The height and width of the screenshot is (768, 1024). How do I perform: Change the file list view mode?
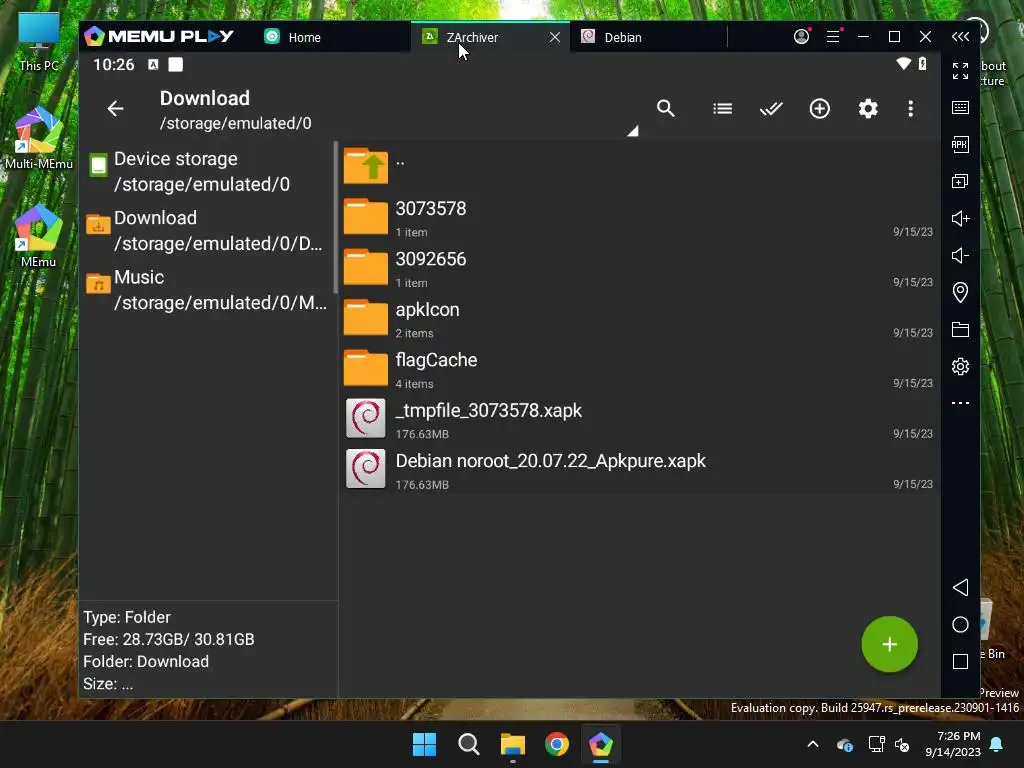click(x=722, y=108)
